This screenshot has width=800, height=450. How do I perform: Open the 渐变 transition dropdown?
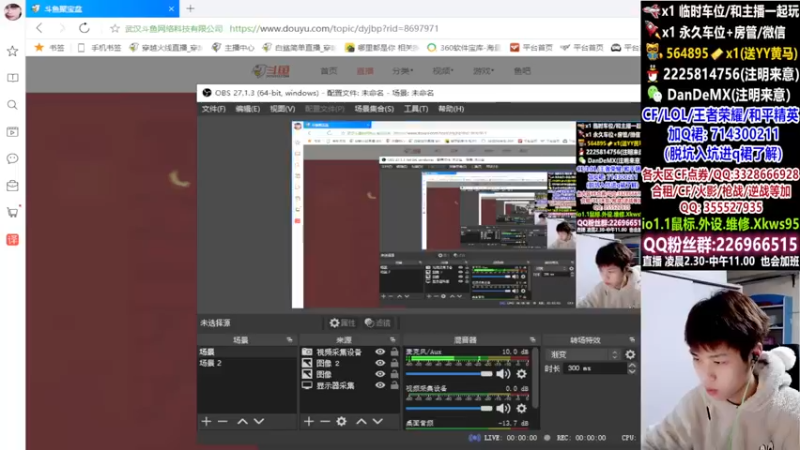coord(583,355)
